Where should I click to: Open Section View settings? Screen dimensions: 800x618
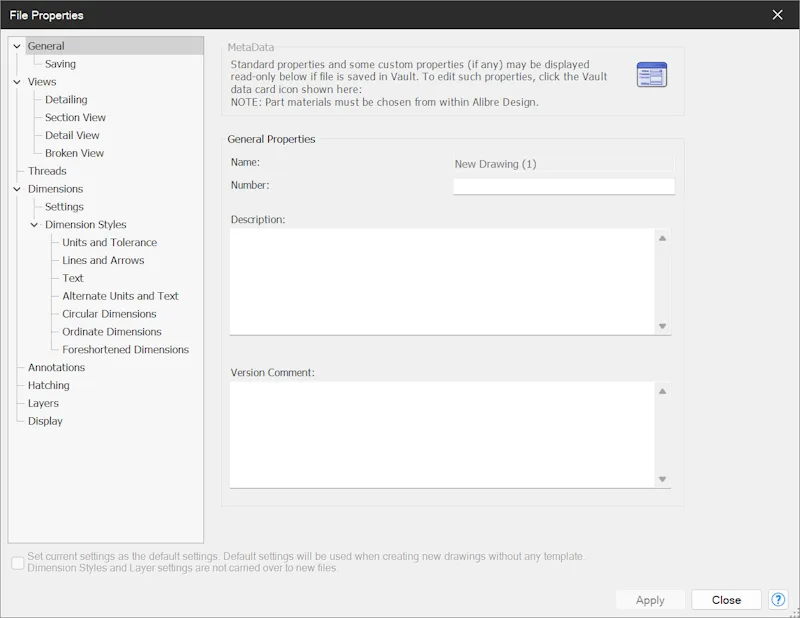click(75, 117)
